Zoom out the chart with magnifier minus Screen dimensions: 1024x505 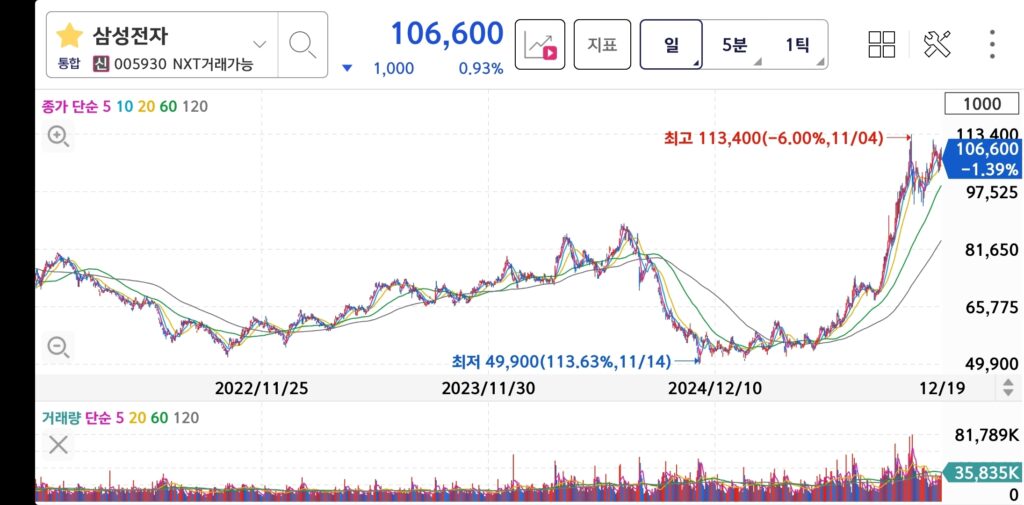[x=58, y=348]
